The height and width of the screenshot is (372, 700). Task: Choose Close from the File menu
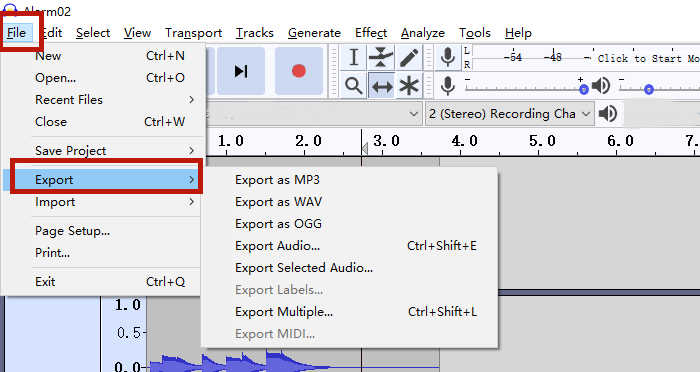(x=102, y=121)
